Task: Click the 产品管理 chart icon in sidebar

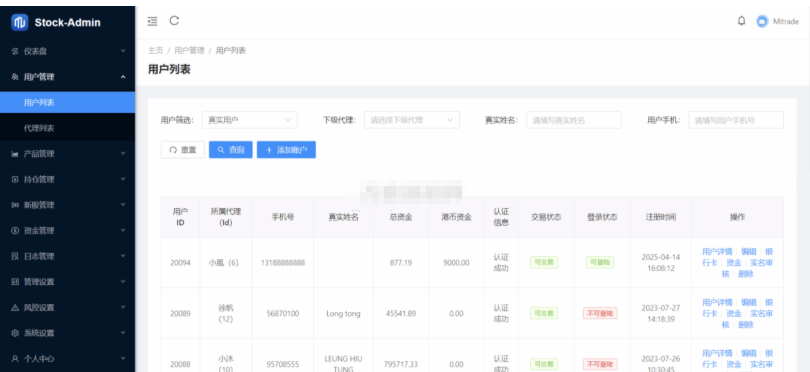Action: pos(15,154)
